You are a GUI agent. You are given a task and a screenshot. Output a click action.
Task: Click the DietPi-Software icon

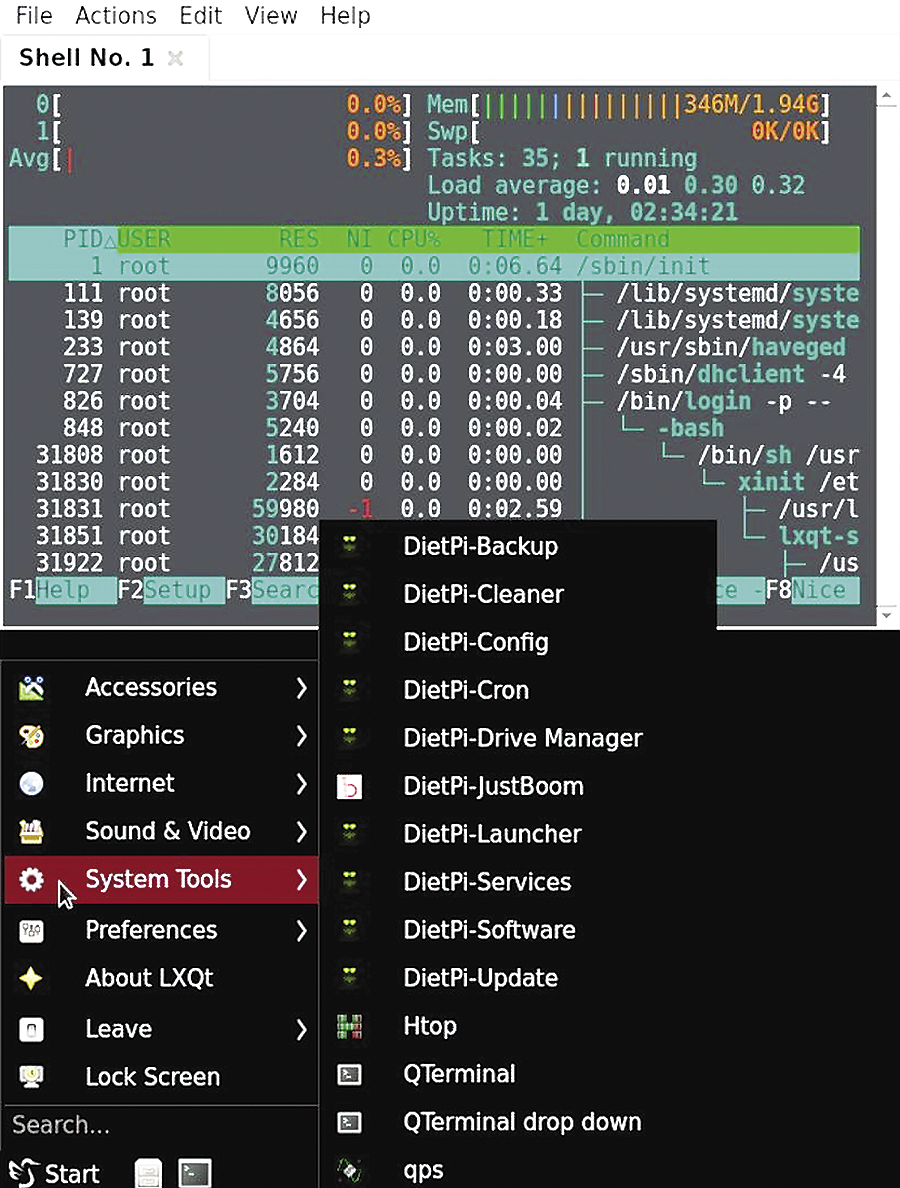click(349, 930)
